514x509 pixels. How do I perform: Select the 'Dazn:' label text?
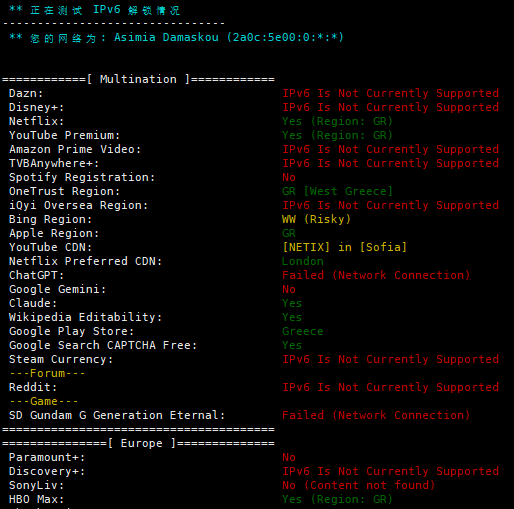pos(26,93)
